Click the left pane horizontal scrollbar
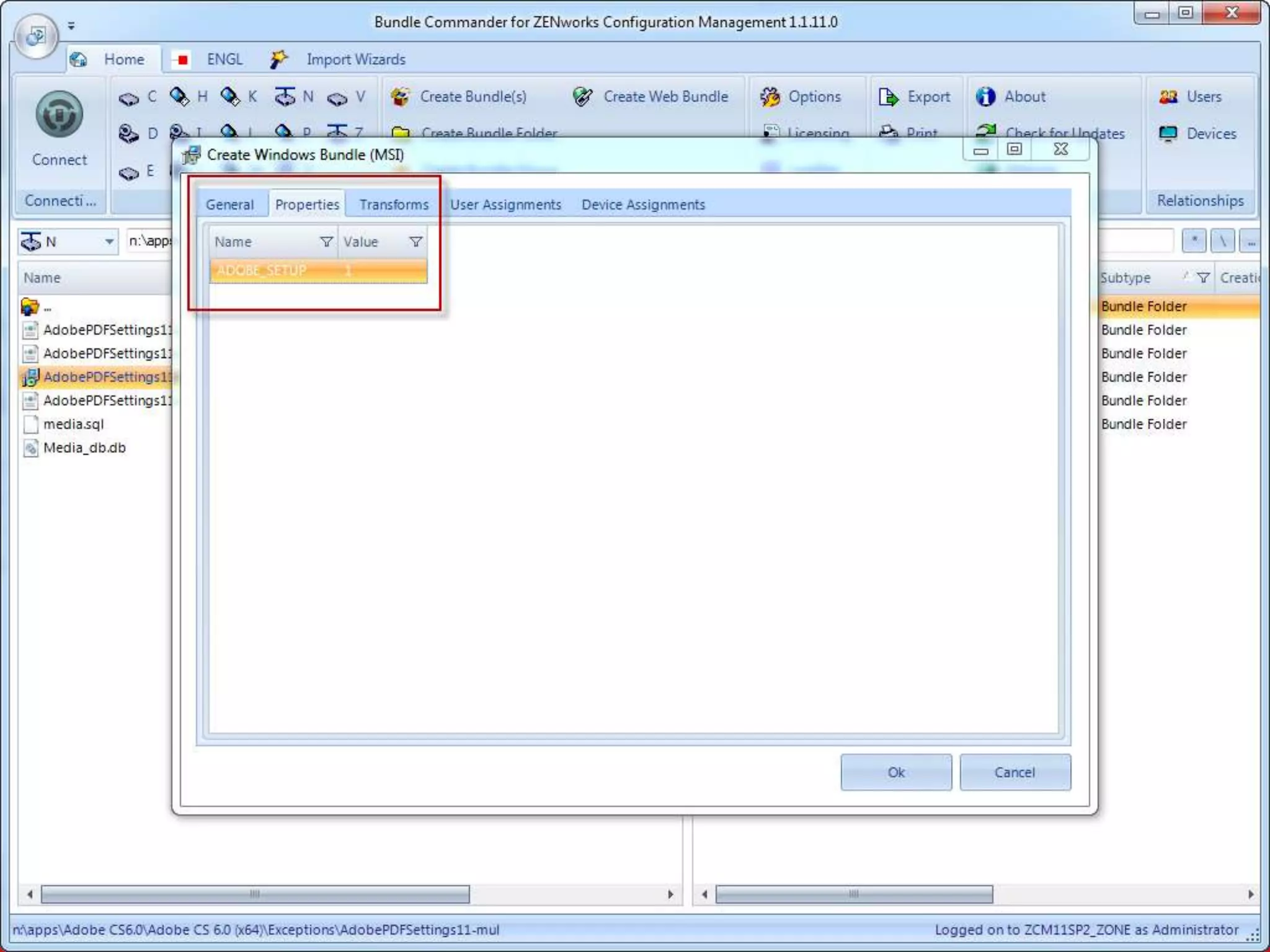The width and height of the screenshot is (1270, 952). coord(254,894)
